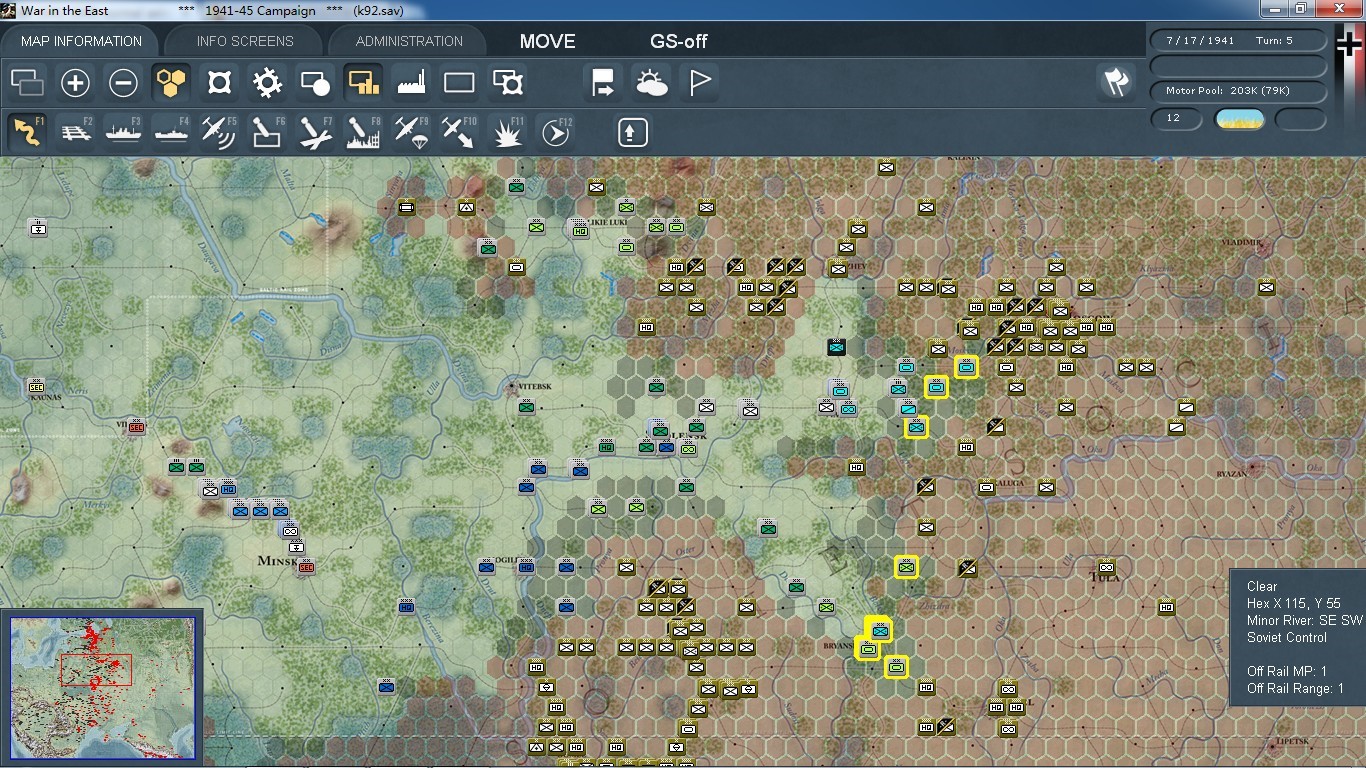The image size is (1366, 768).
Task: Switch to the Administration tab
Action: (409, 41)
